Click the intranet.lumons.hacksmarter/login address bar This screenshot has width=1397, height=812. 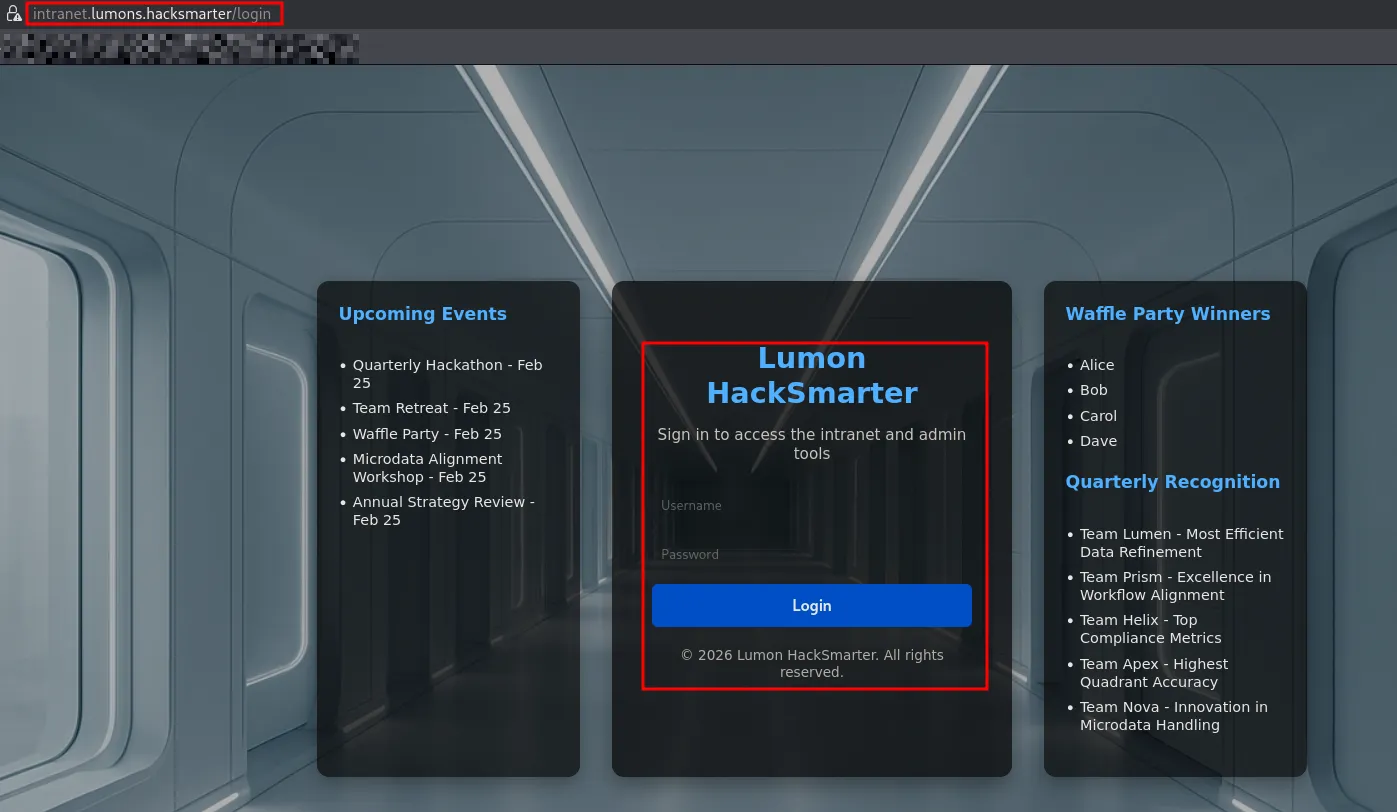tap(152, 14)
